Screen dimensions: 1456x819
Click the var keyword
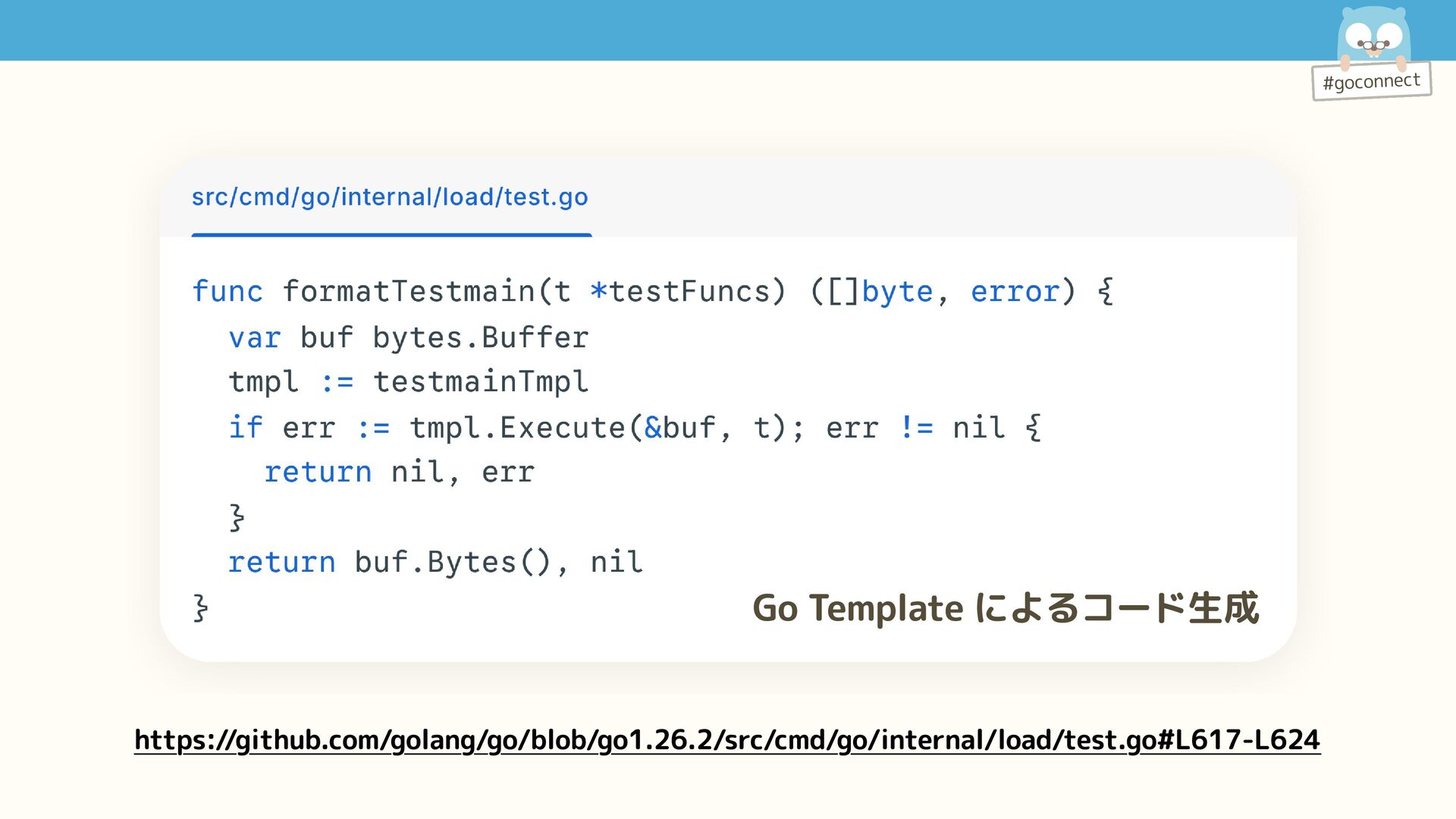[255, 337]
